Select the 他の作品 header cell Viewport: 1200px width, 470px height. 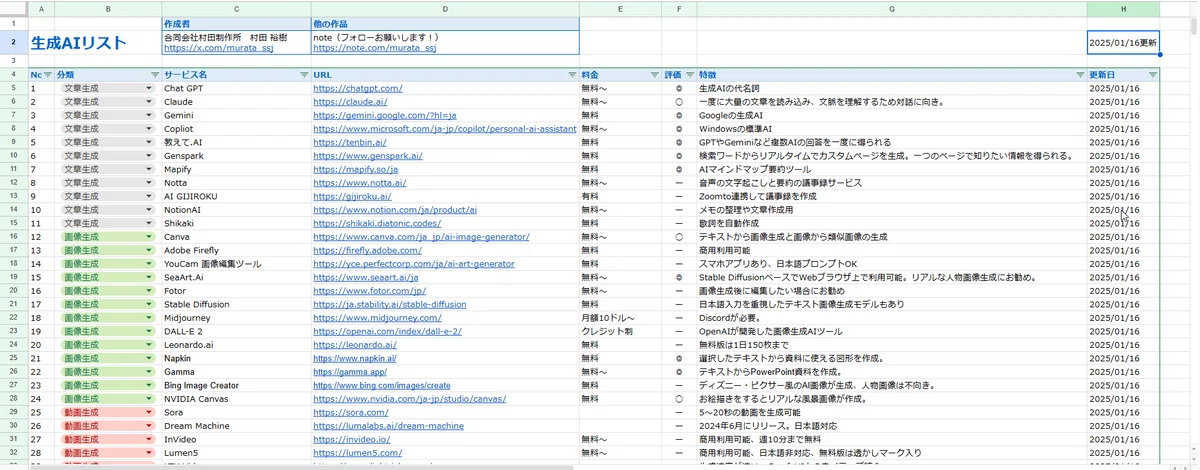(x=444, y=23)
